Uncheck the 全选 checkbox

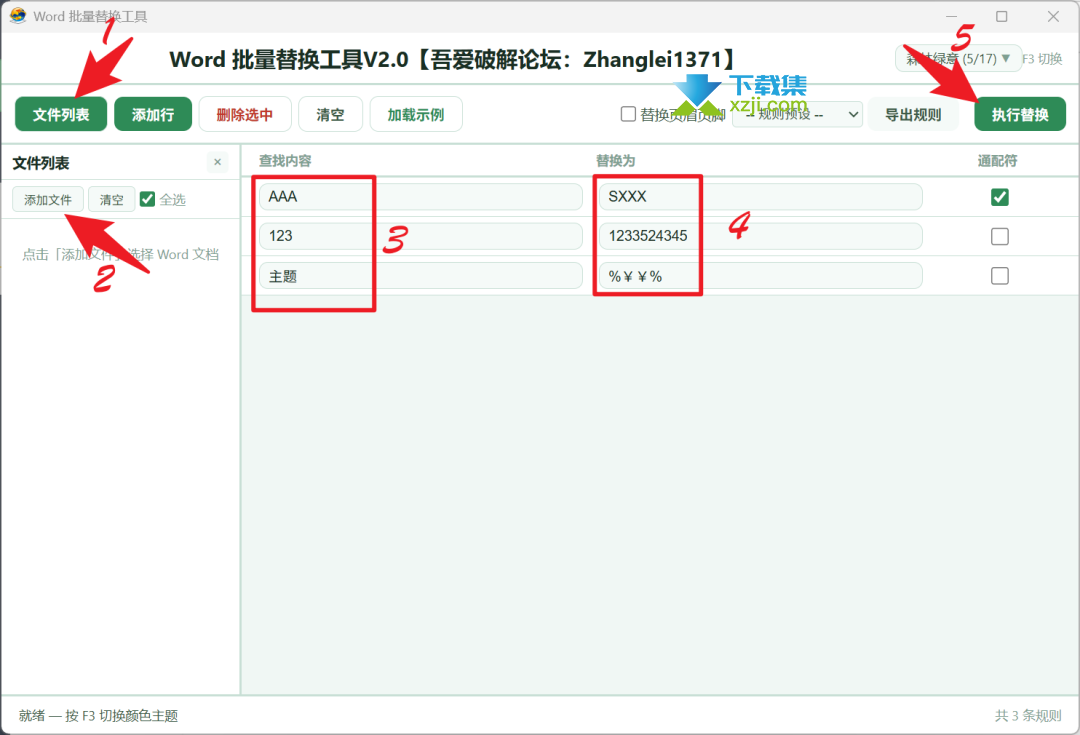[x=147, y=199]
